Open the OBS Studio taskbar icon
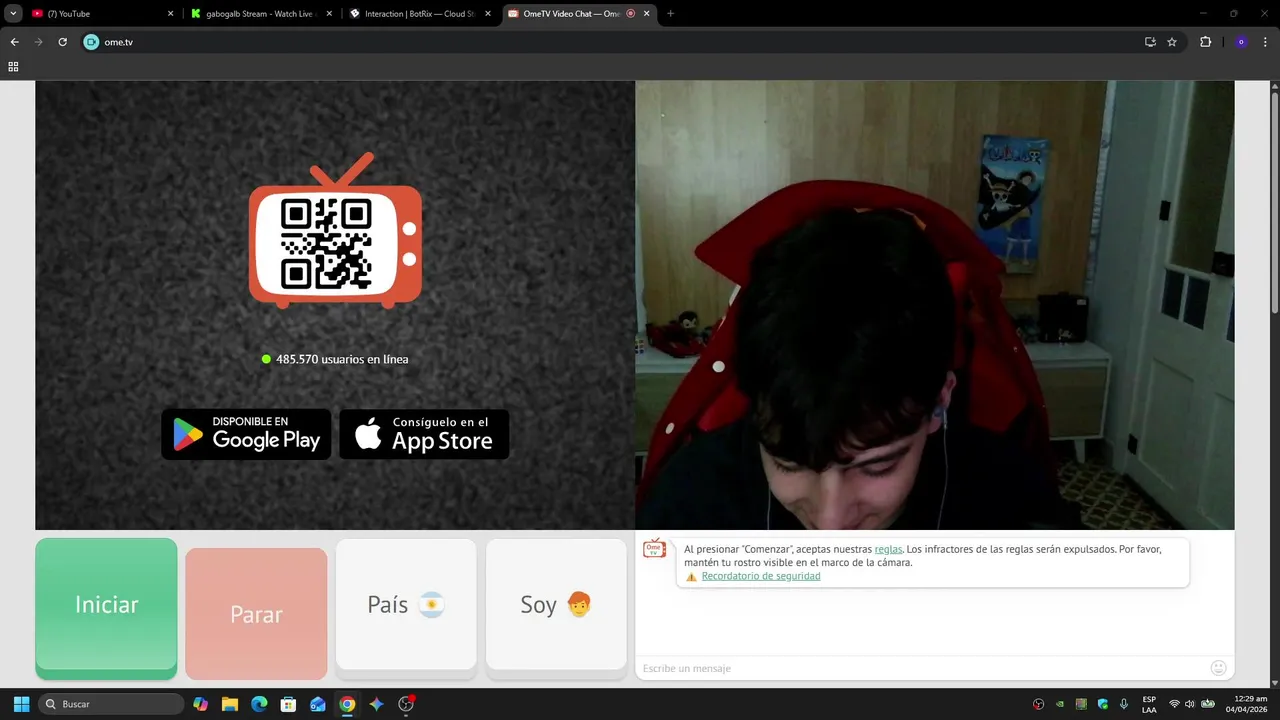Viewport: 1280px width, 720px height. (406, 704)
